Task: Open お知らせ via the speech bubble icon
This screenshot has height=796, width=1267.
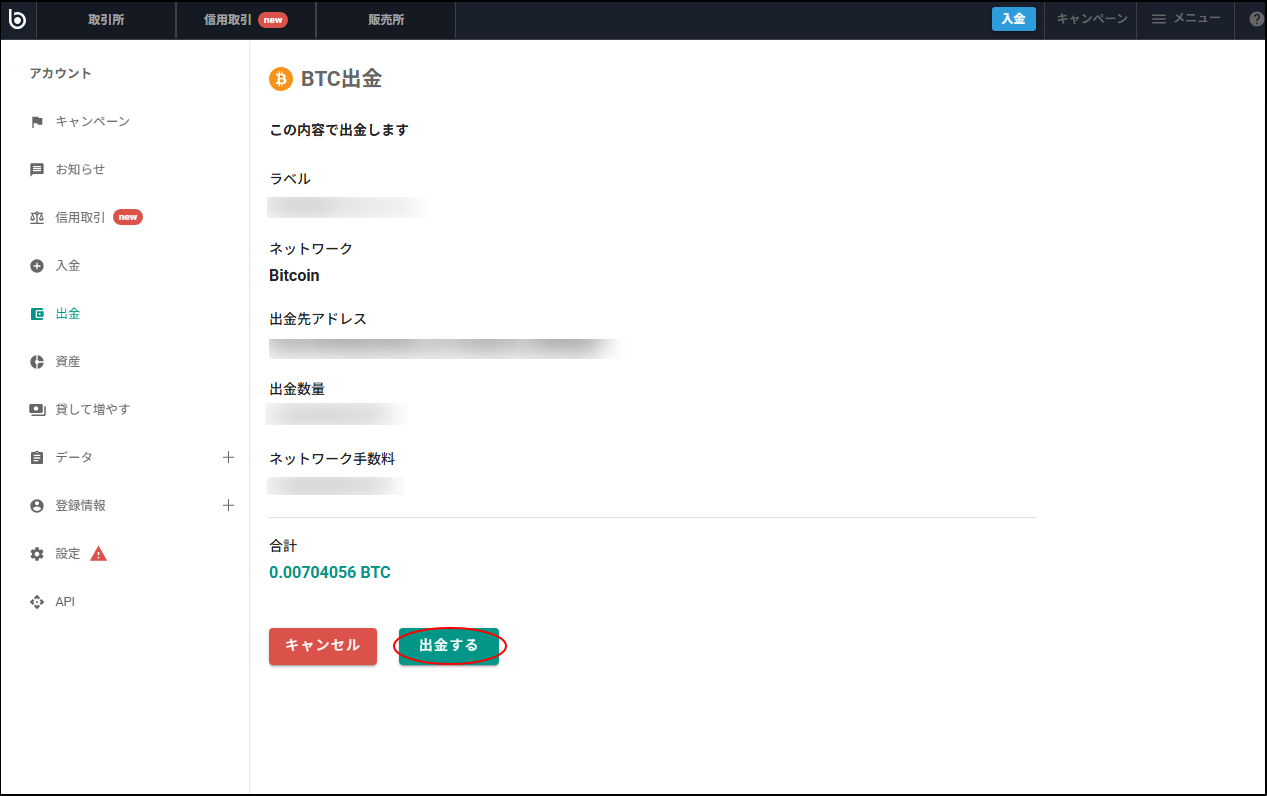Action: pyautogui.click(x=37, y=169)
